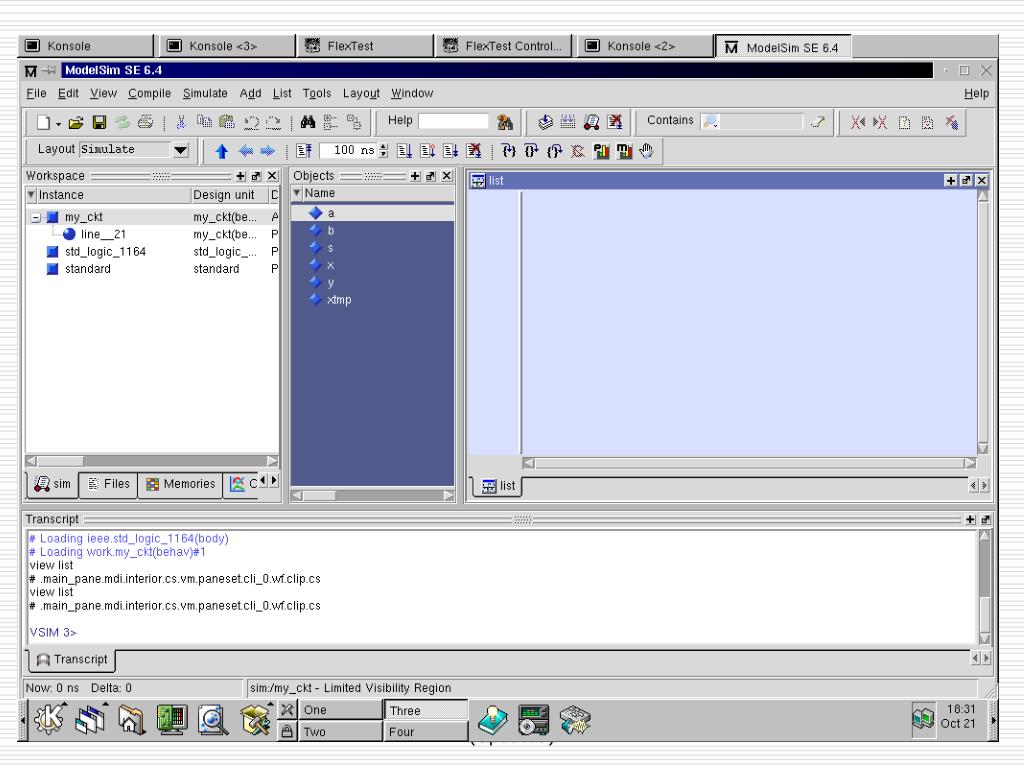Click the Run simulation icon
The image size is (1024, 768).
[404, 152]
